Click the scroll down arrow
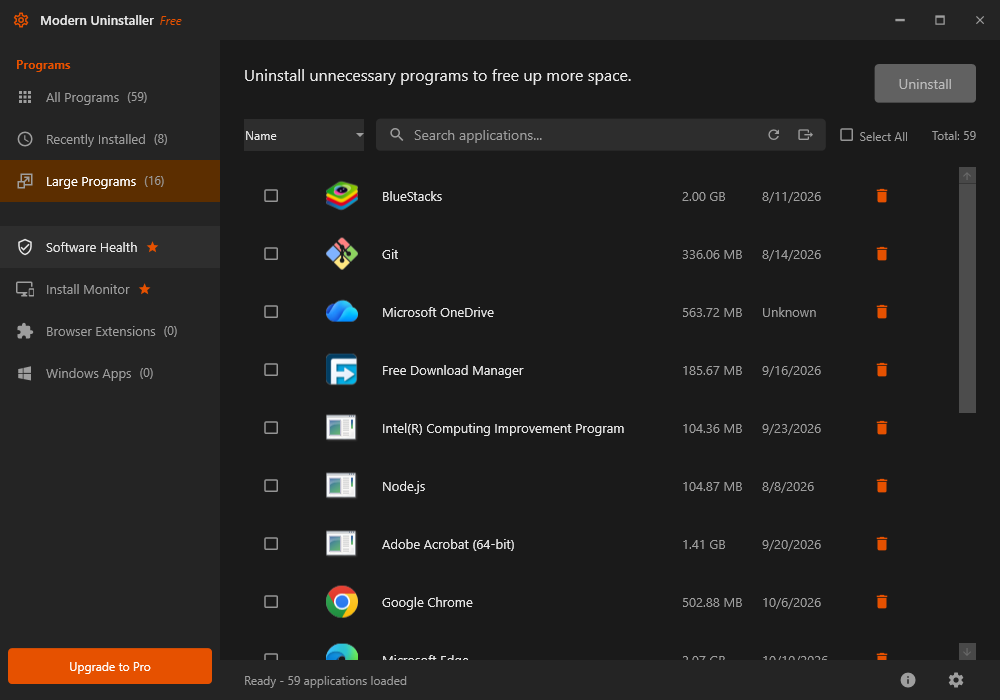1000x700 pixels. [967, 652]
